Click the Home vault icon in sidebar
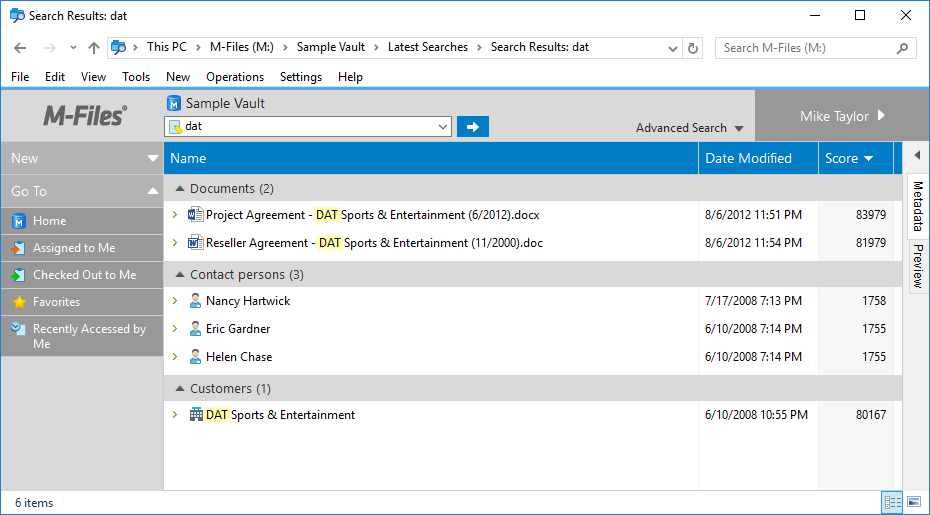The width and height of the screenshot is (930, 515). point(19,221)
